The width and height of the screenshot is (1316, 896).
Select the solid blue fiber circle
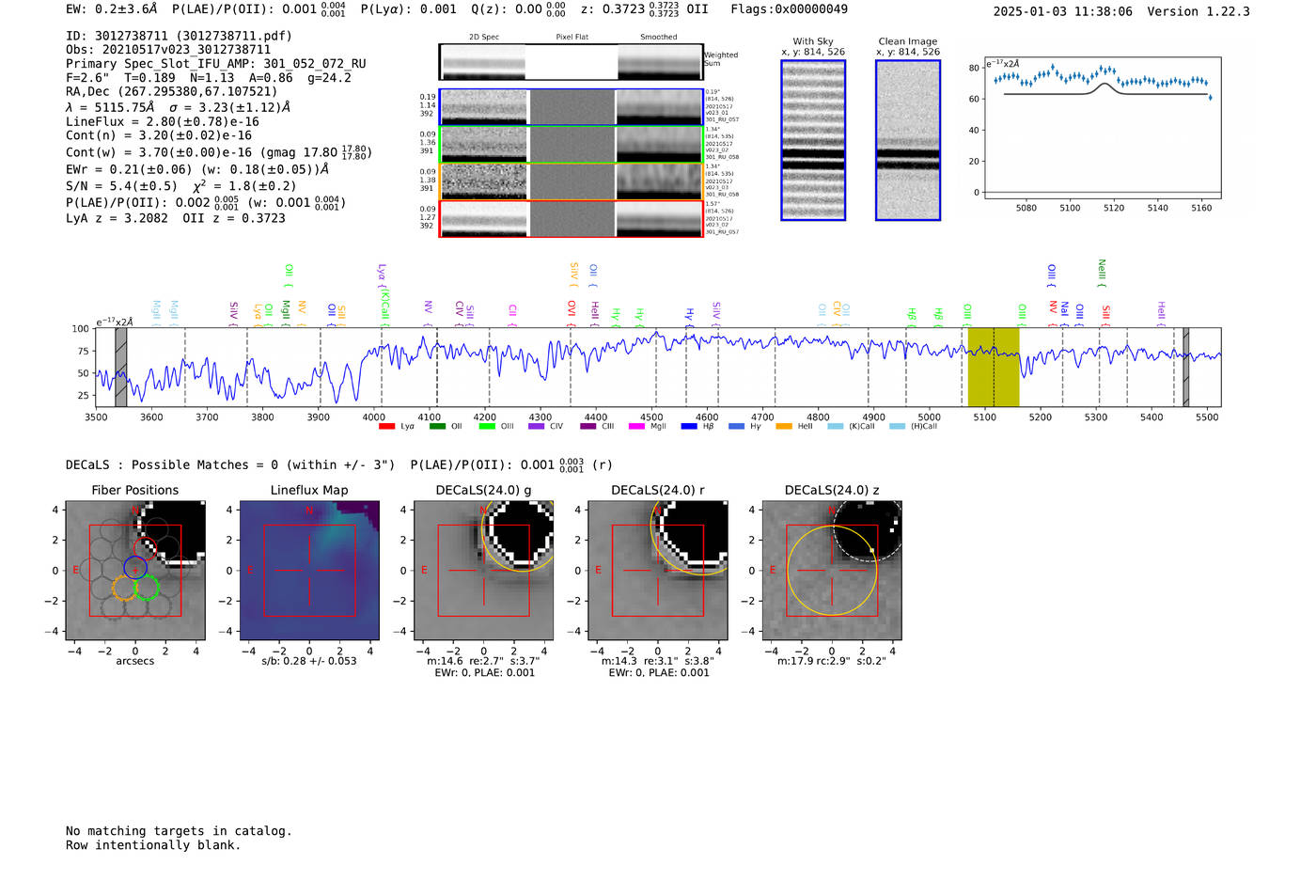coord(135,567)
